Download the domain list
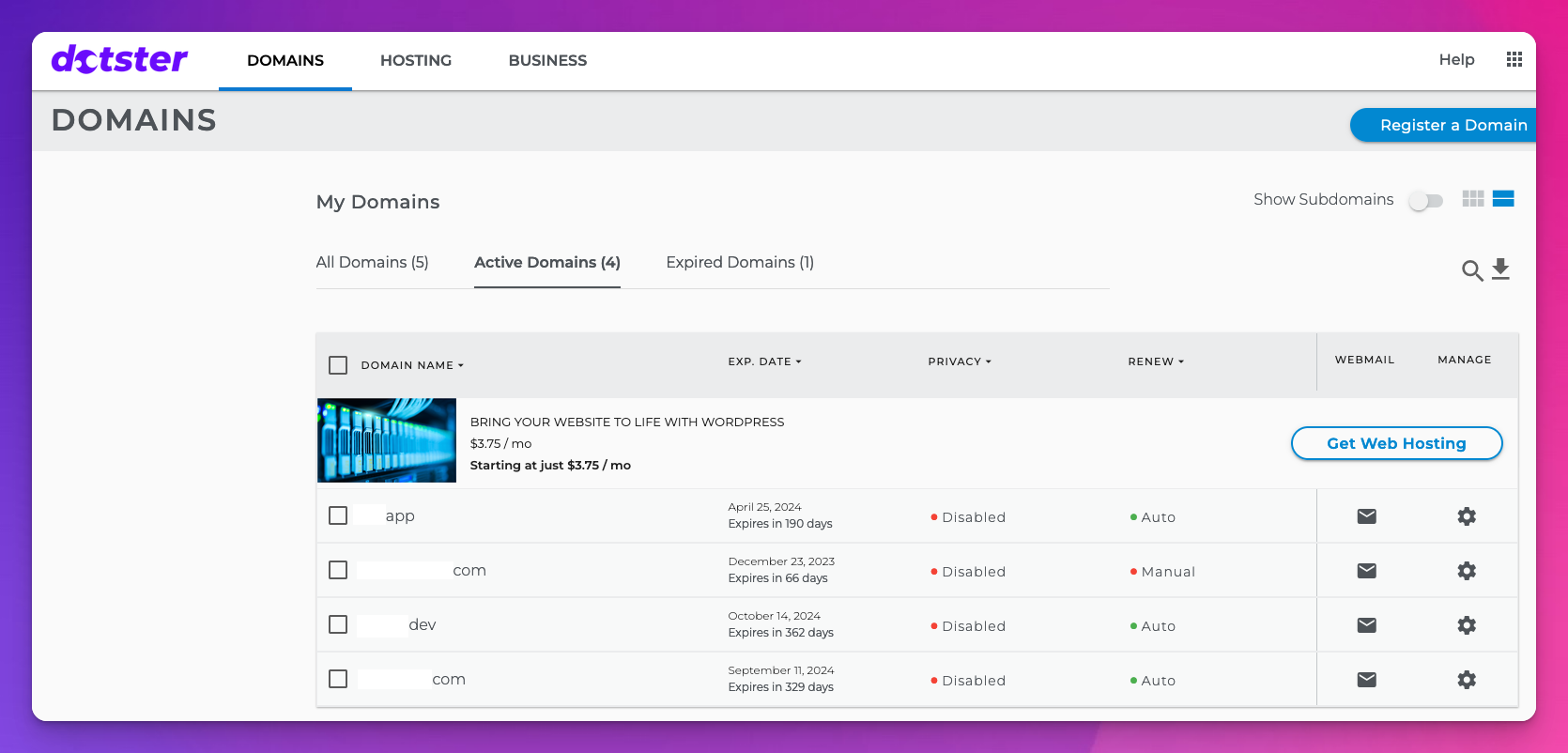The image size is (1568, 753). pos(1500,269)
